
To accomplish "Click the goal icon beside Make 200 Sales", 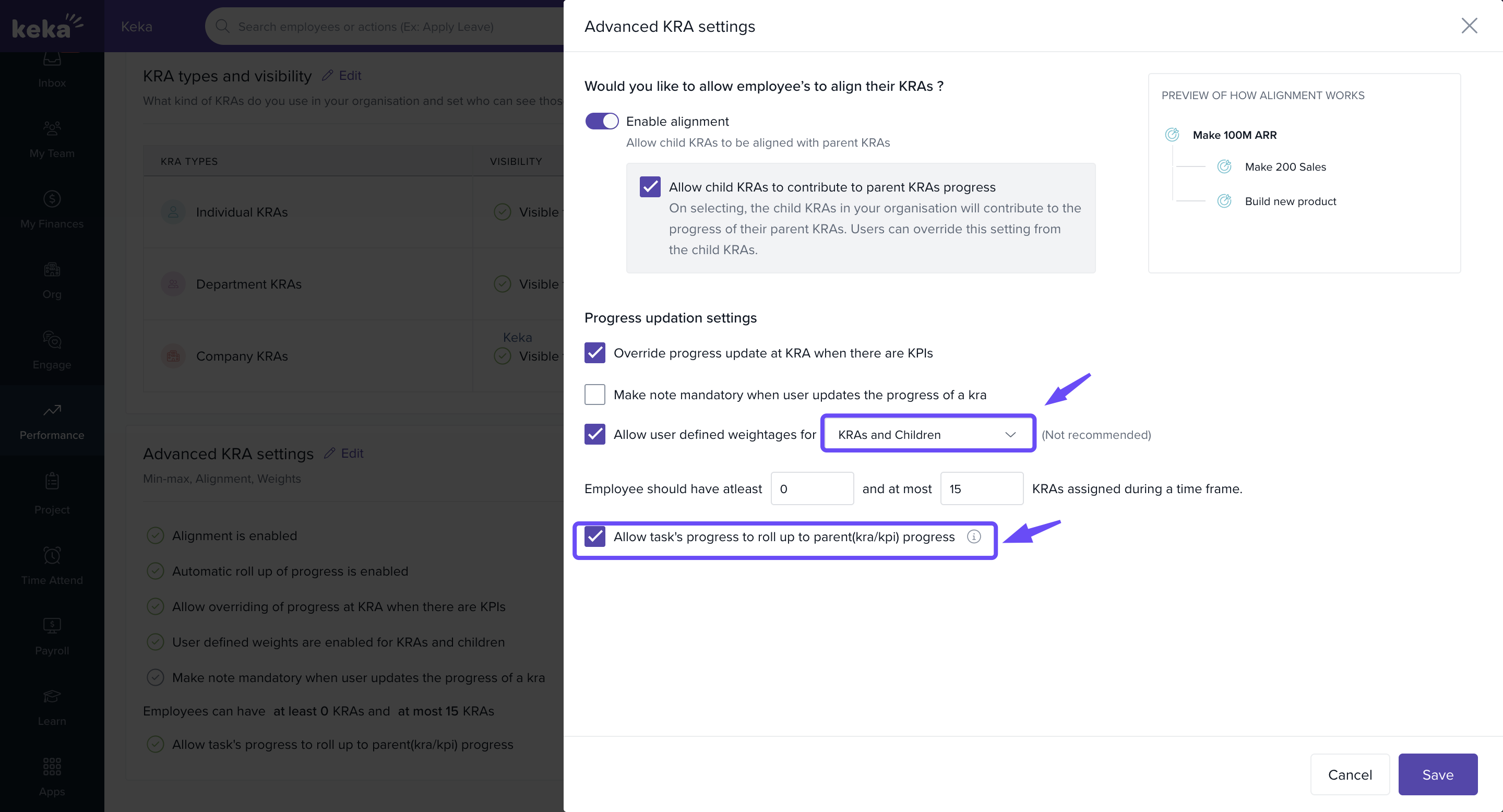I will click(1224, 167).
